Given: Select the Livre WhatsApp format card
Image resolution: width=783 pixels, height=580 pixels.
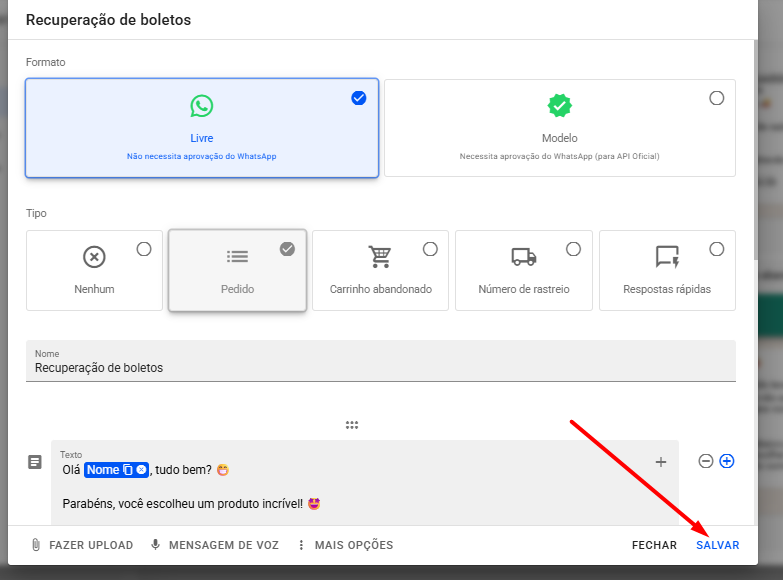Looking at the screenshot, I should (x=202, y=127).
